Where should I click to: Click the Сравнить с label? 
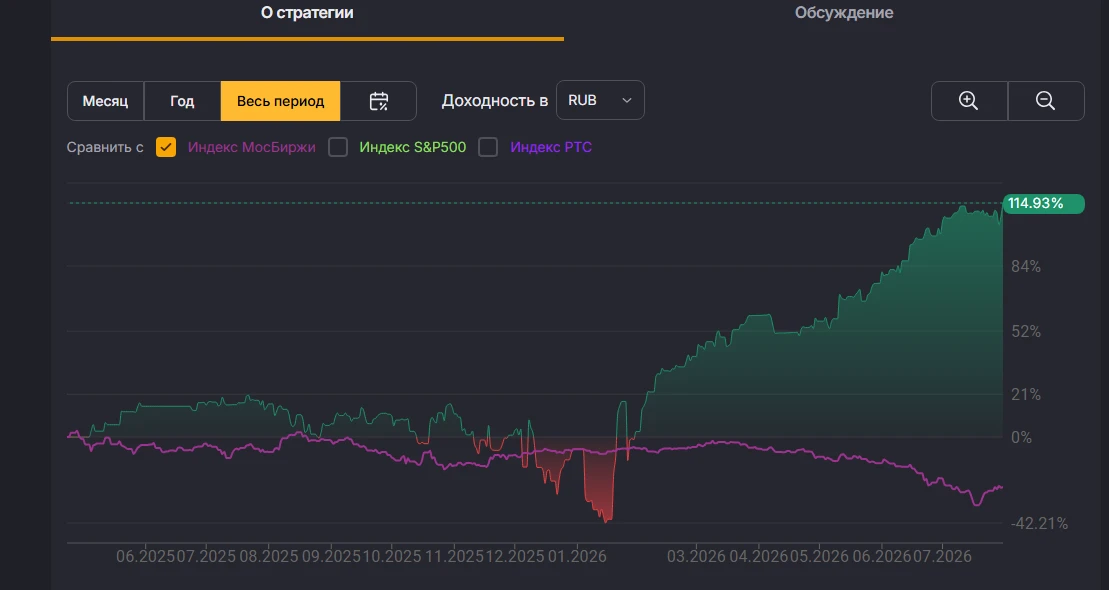(x=105, y=147)
